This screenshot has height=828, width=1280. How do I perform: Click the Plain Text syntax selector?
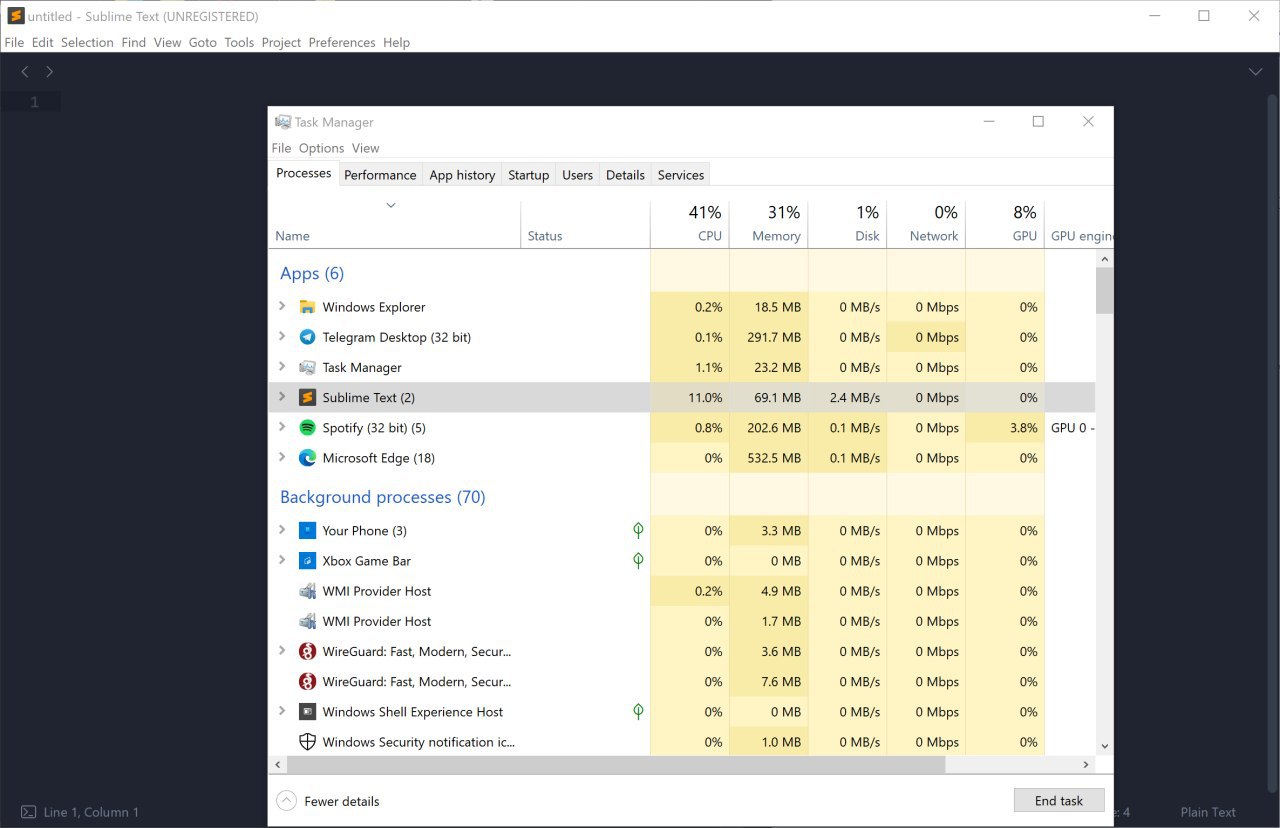(1208, 812)
